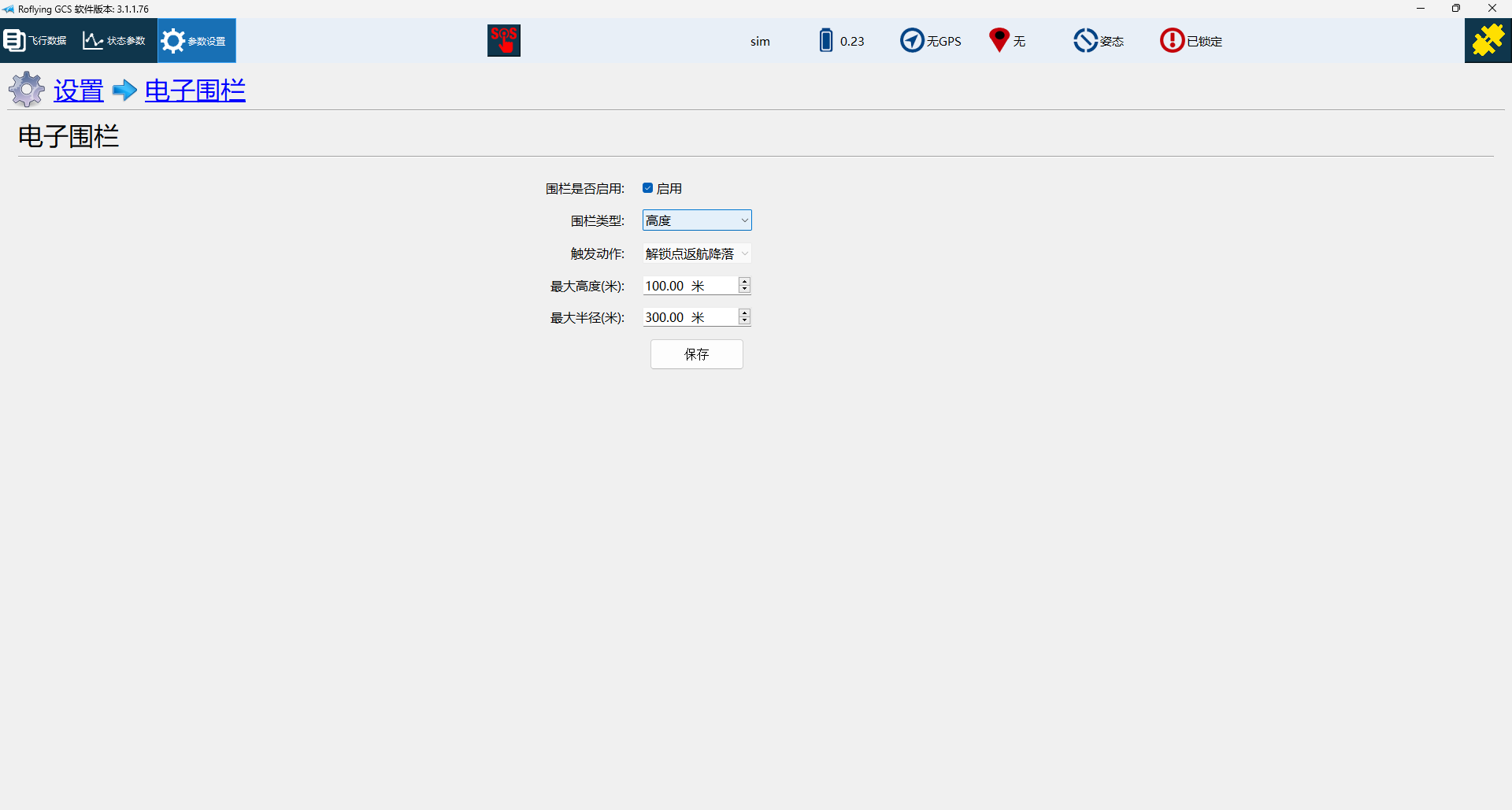The height and width of the screenshot is (810, 1512).
Task: Click the 'sim' text in toolbar
Action: pyautogui.click(x=760, y=41)
